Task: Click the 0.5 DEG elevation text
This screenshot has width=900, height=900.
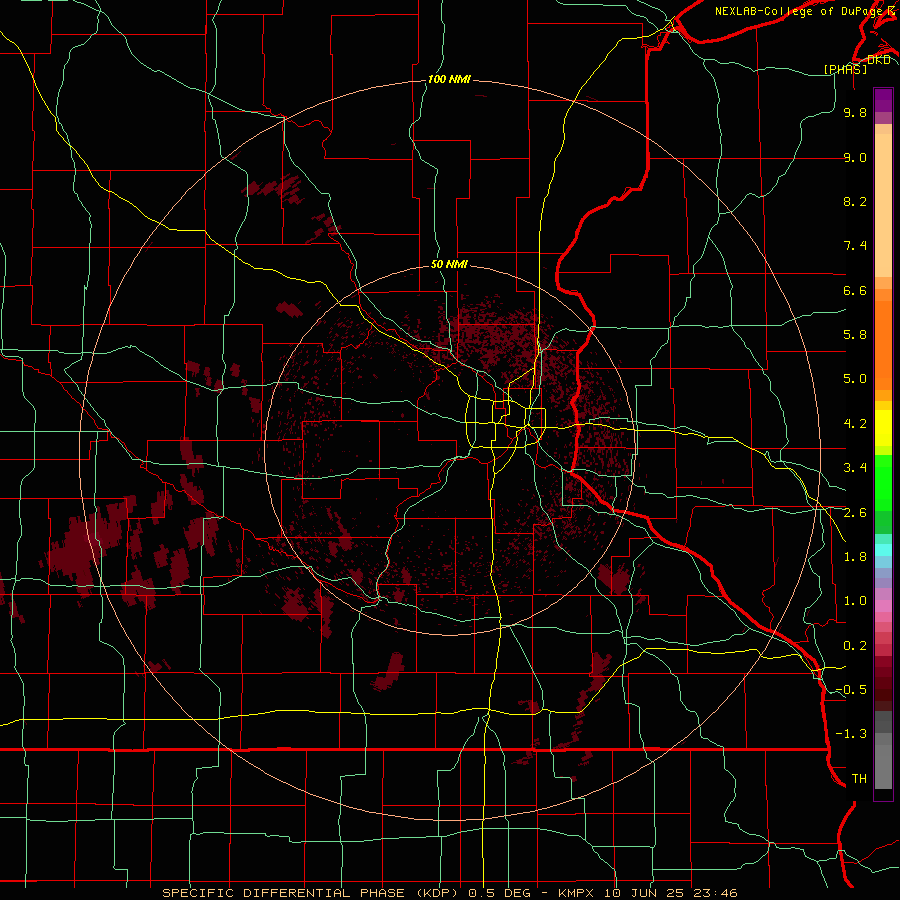Action: (497, 893)
